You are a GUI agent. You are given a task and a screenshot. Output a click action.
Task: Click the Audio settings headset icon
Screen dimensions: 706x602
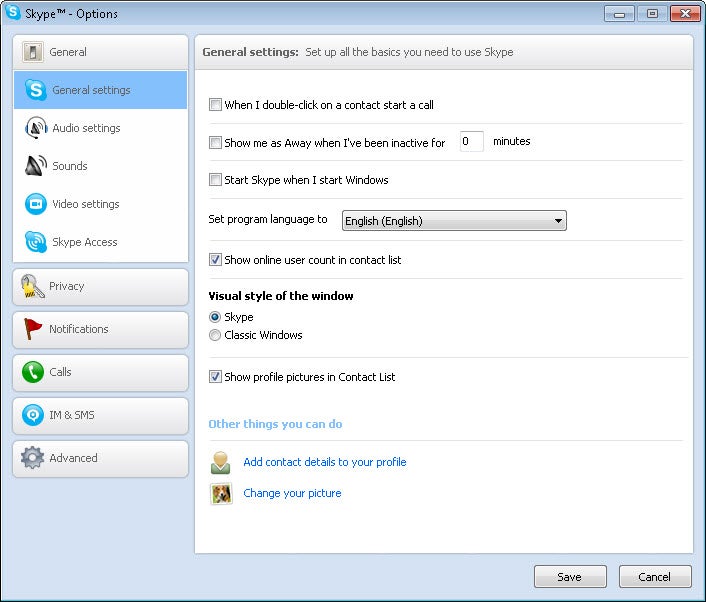[x=36, y=128]
